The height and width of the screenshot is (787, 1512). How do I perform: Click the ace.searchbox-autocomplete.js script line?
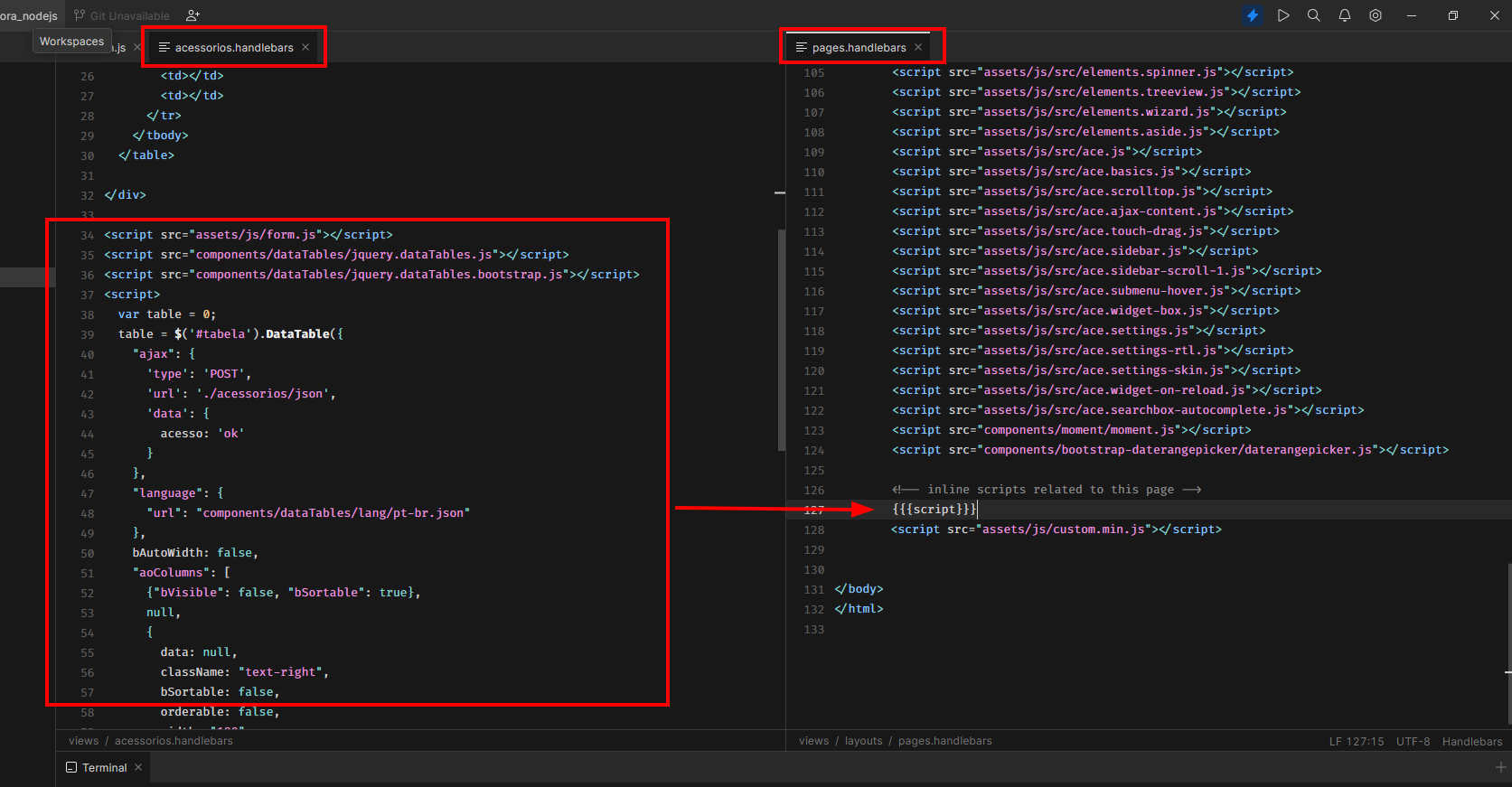pyautogui.click(x=1128, y=410)
